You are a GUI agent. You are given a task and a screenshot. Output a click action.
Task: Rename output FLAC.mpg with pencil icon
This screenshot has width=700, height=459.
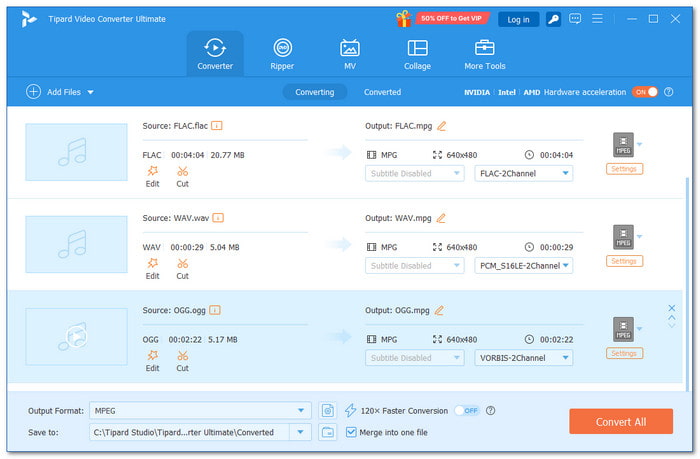[x=441, y=125]
